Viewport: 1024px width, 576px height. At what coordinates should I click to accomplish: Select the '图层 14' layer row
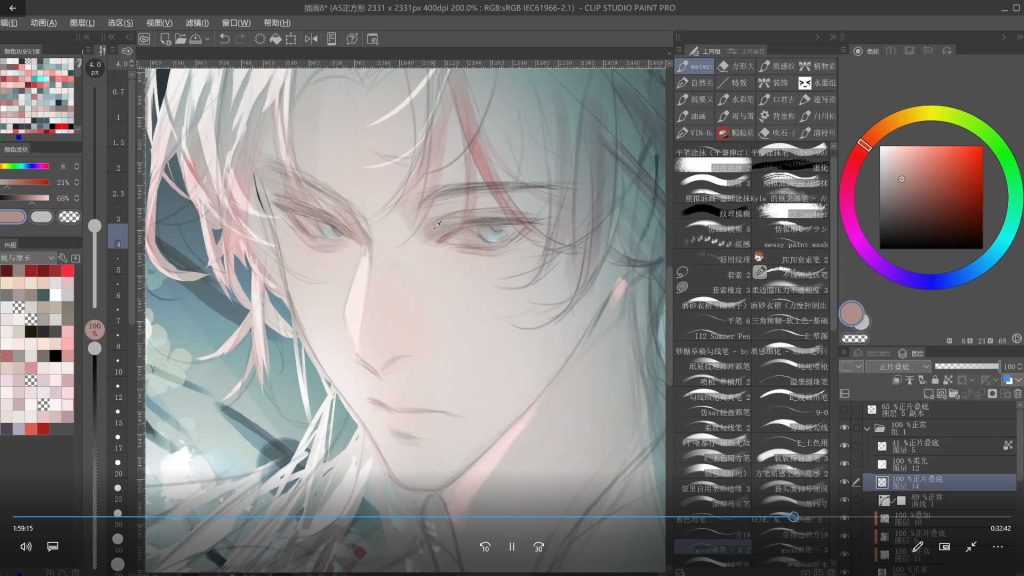point(939,482)
